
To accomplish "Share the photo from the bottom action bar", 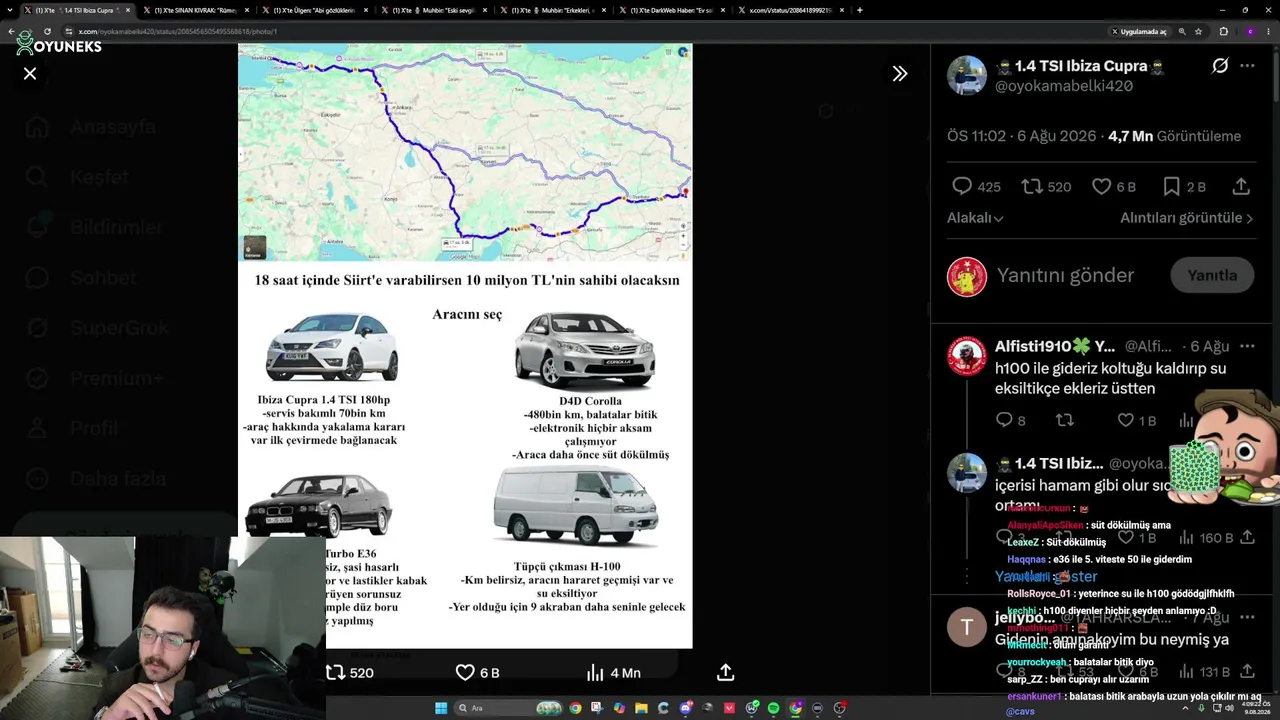I will (726, 673).
